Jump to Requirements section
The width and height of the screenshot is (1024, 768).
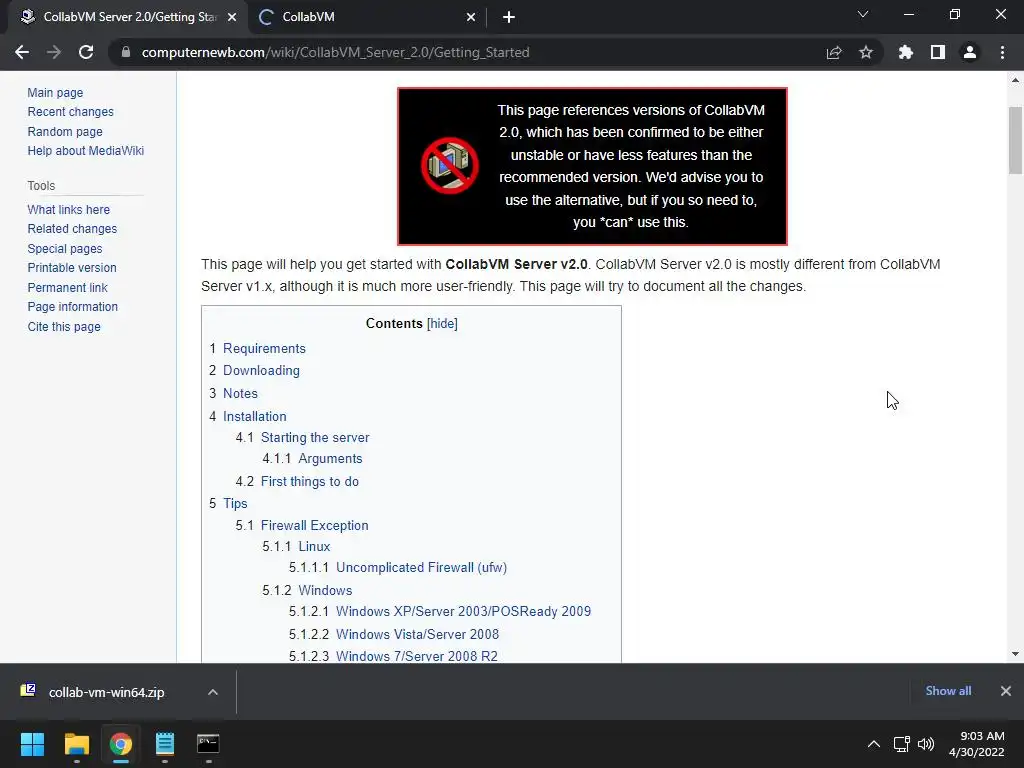[264, 348]
